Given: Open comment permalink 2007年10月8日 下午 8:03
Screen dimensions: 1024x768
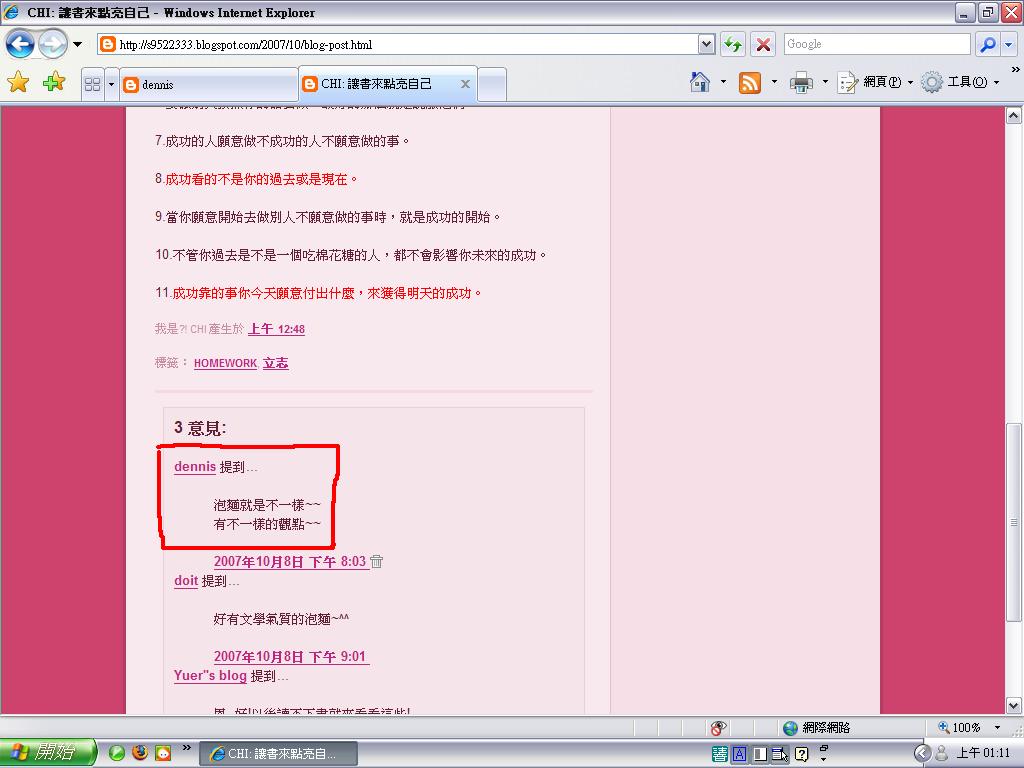Looking at the screenshot, I should point(290,562).
